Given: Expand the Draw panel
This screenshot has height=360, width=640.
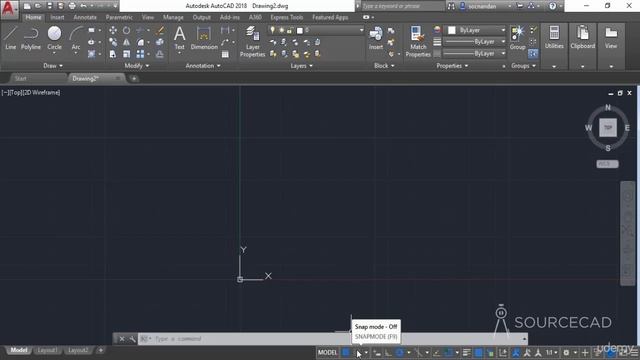Looking at the screenshot, I should click(53, 66).
